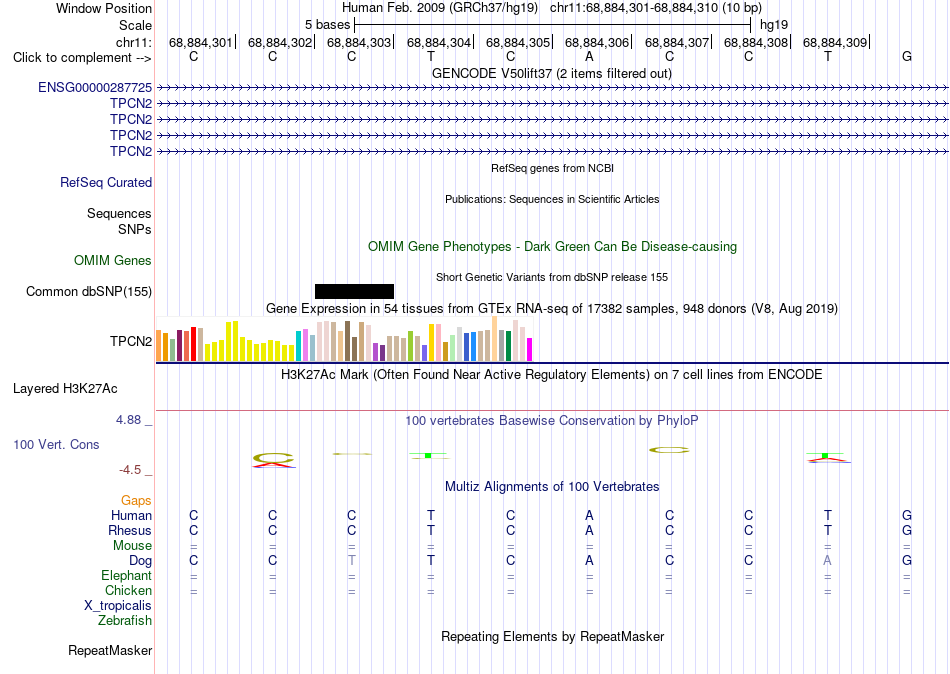Click the Zebrafish species row label
The height and width of the screenshot is (674, 950).
[125, 621]
